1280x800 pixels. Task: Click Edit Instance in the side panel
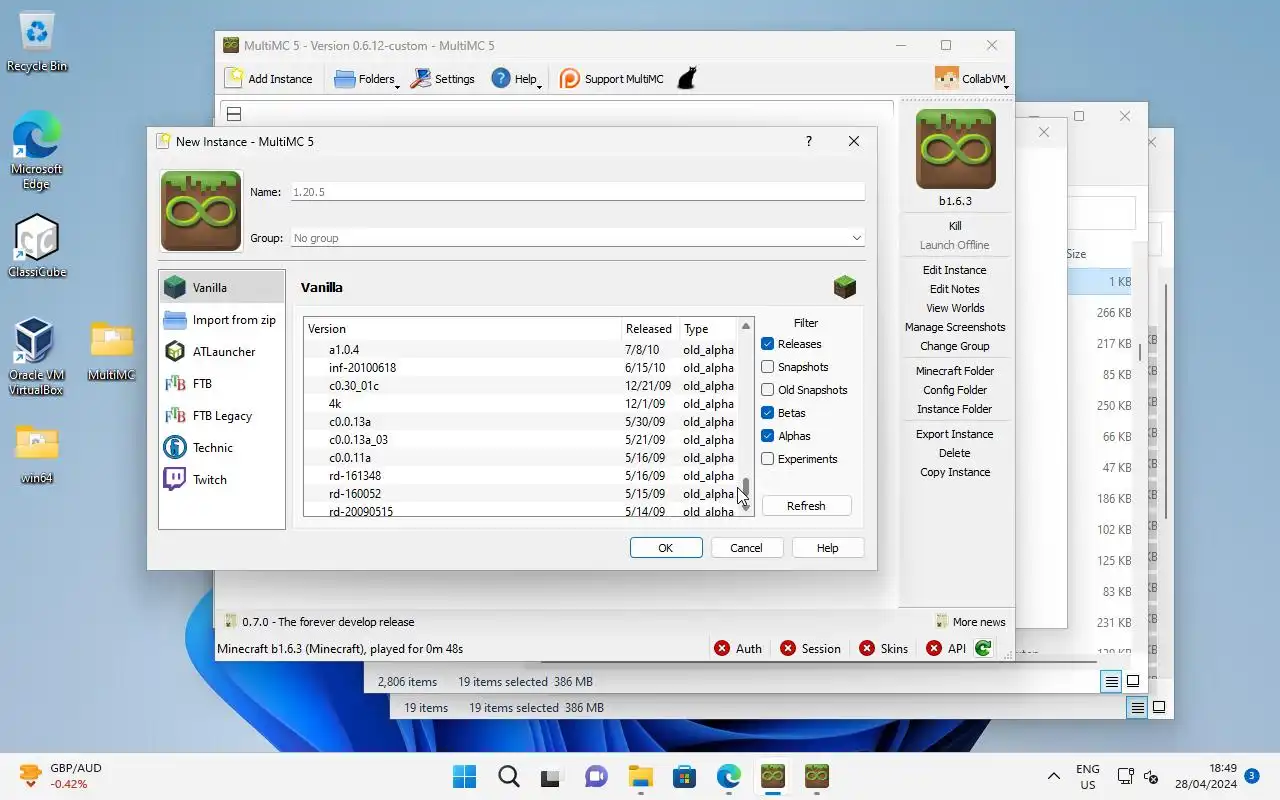(x=955, y=270)
